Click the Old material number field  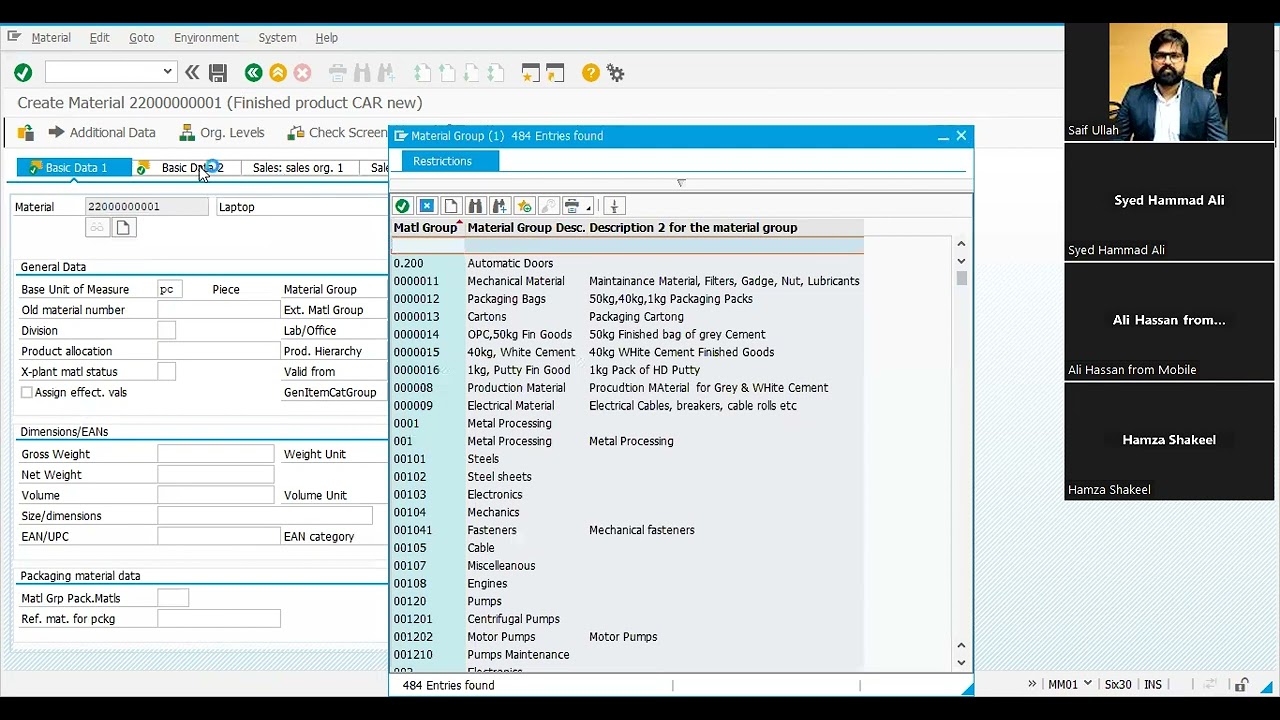click(218, 310)
